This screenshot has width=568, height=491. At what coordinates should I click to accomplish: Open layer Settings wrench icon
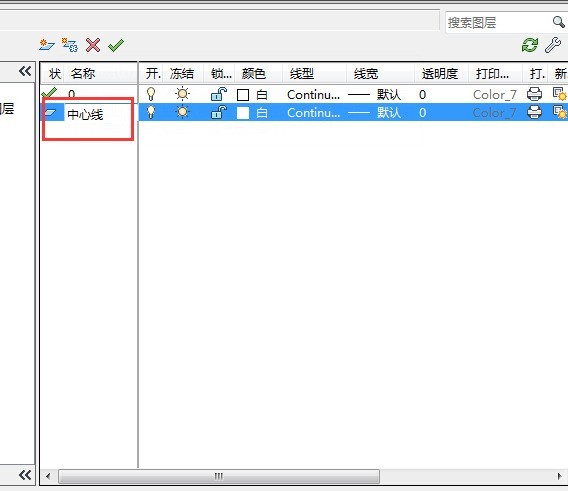tap(553, 45)
